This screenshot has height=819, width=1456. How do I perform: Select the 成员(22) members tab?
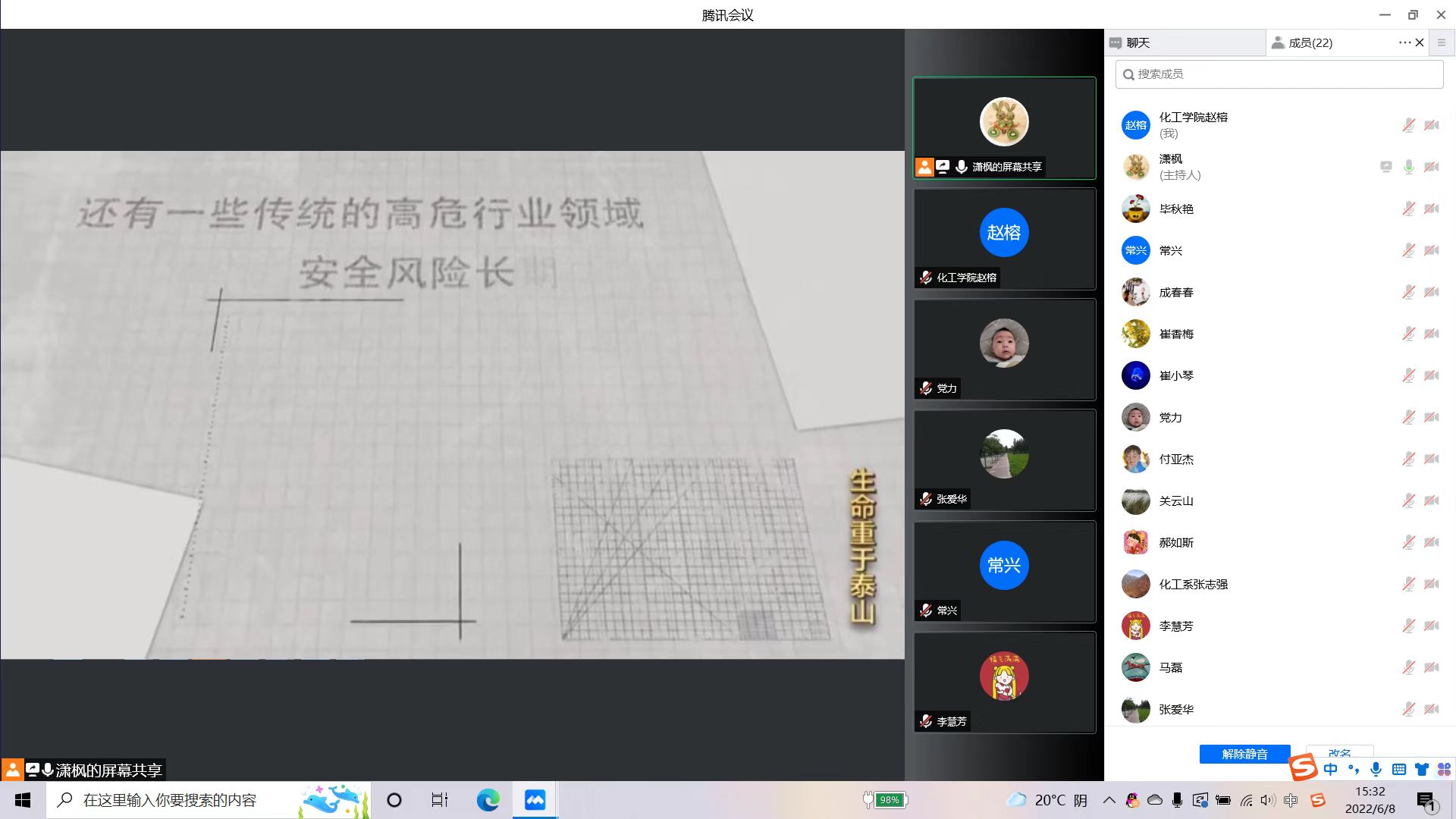pos(1310,42)
